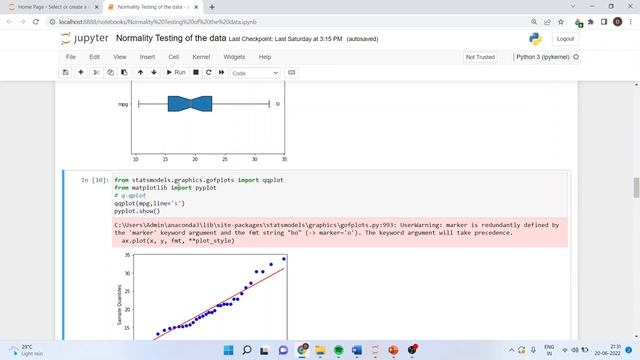Interrupt the kernel with the stop icon
This screenshot has height=360, width=640.
(196, 73)
